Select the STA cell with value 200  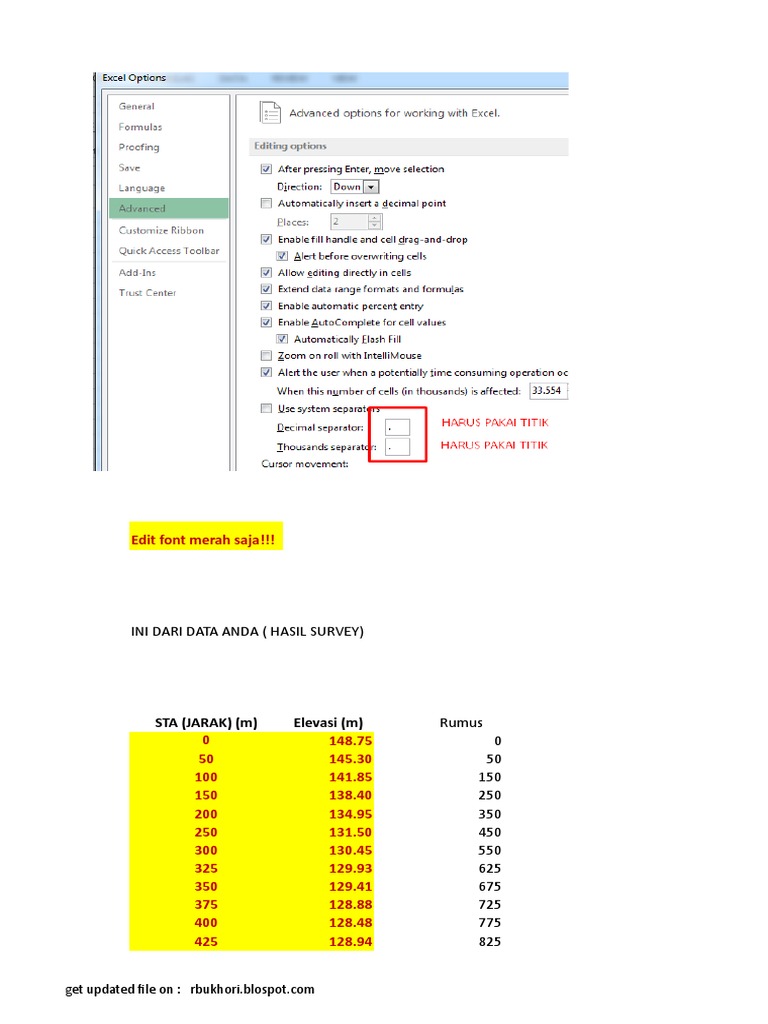point(206,814)
